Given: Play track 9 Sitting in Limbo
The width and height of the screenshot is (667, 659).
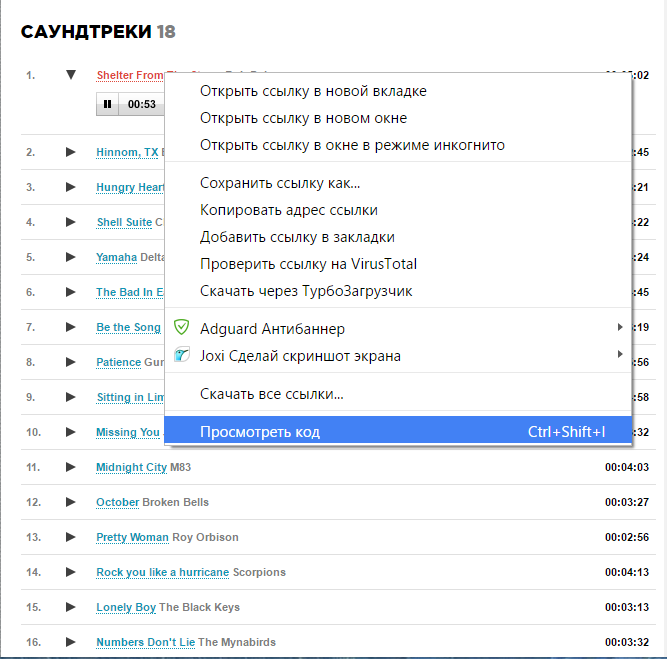Looking at the screenshot, I should pyautogui.click(x=71, y=397).
